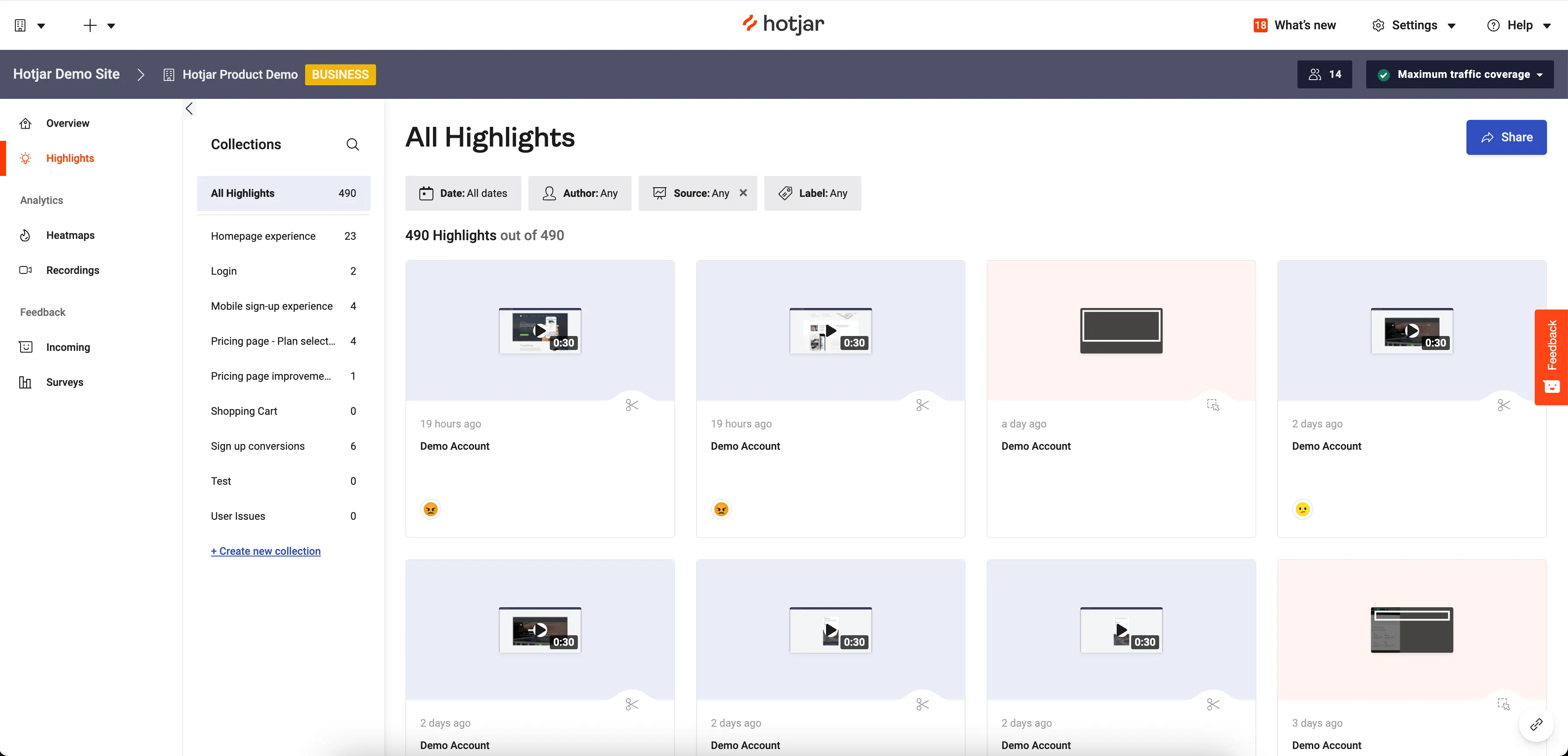
Task: Click angry emoji on first 19 hours ago card
Action: 430,509
